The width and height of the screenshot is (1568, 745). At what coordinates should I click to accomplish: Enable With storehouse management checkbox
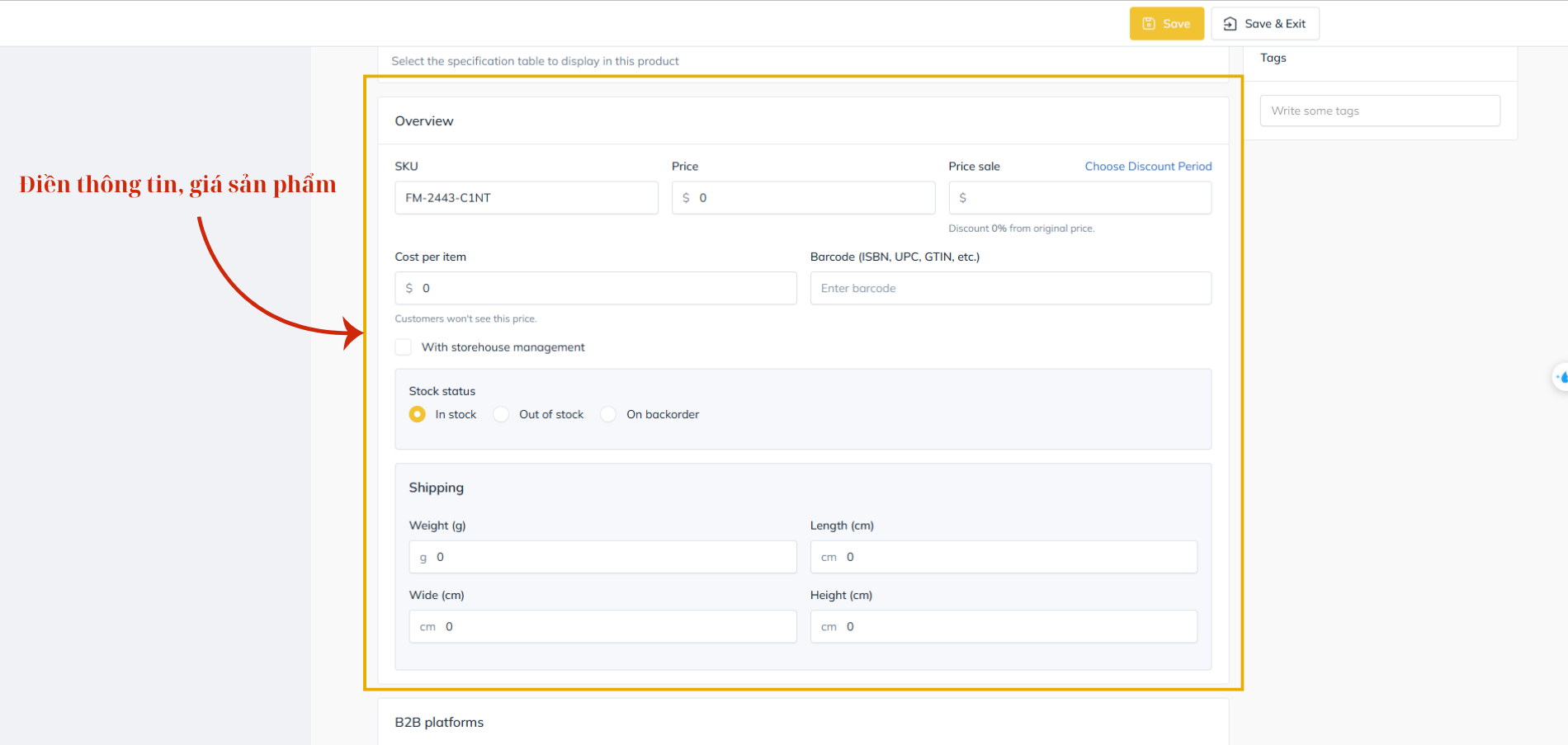[x=404, y=347]
